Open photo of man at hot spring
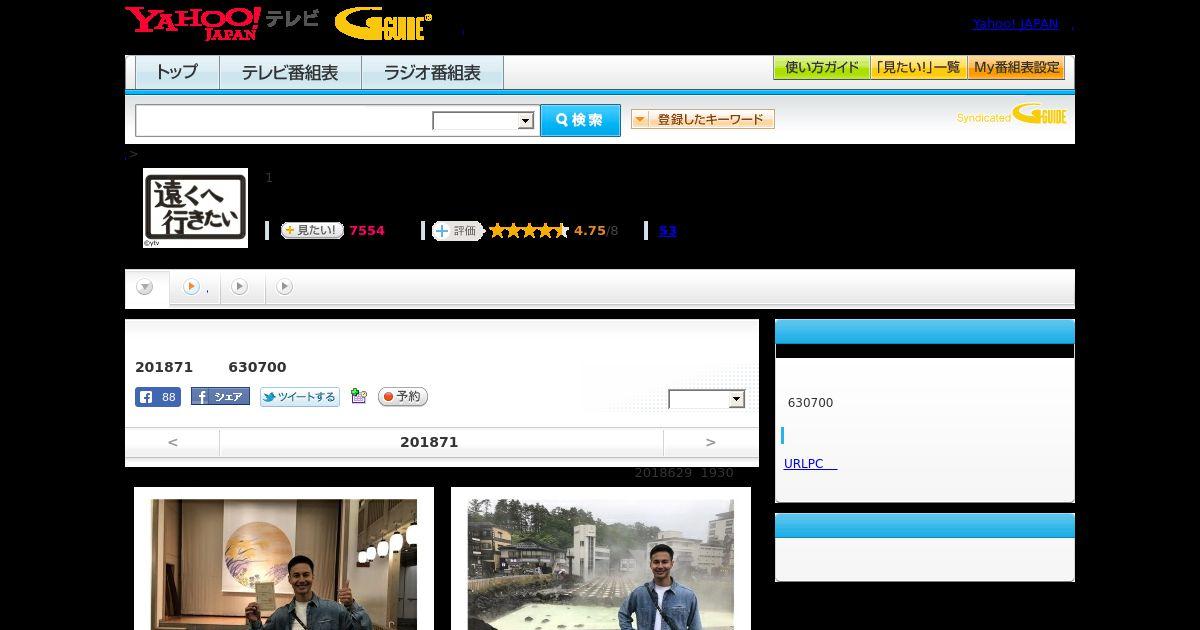This screenshot has width=1200, height=630. pos(601,564)
